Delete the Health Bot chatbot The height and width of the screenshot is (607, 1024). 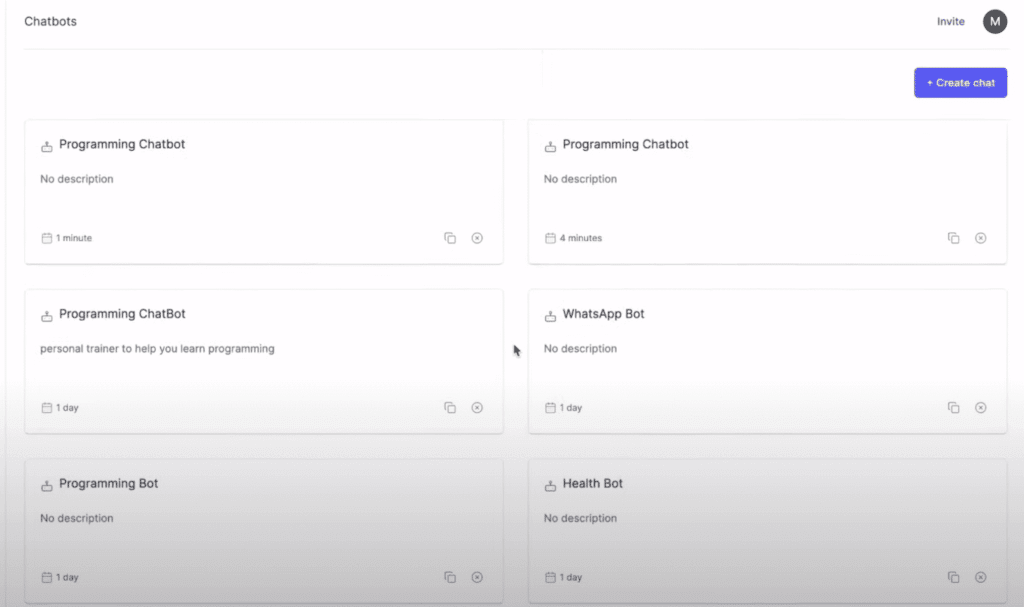click(x=980, y=577)
